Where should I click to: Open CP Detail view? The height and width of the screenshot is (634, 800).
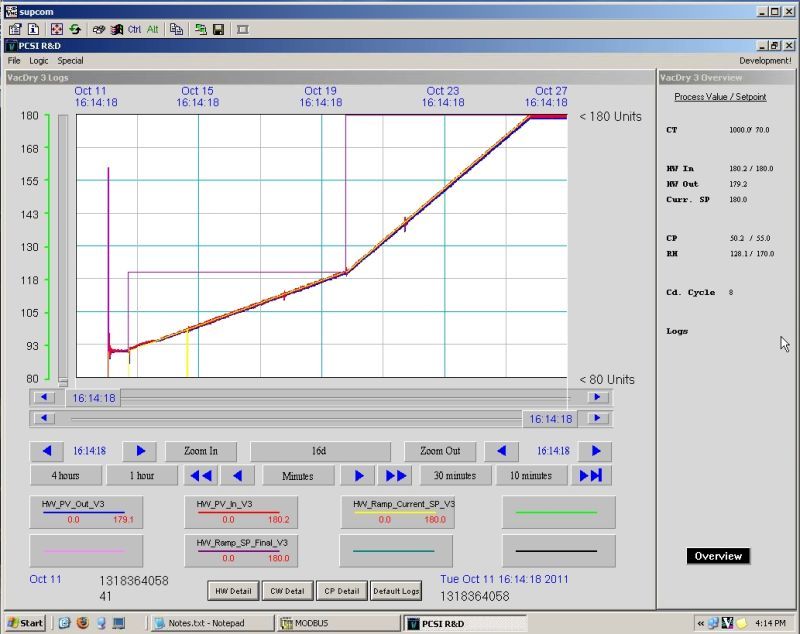342,591
